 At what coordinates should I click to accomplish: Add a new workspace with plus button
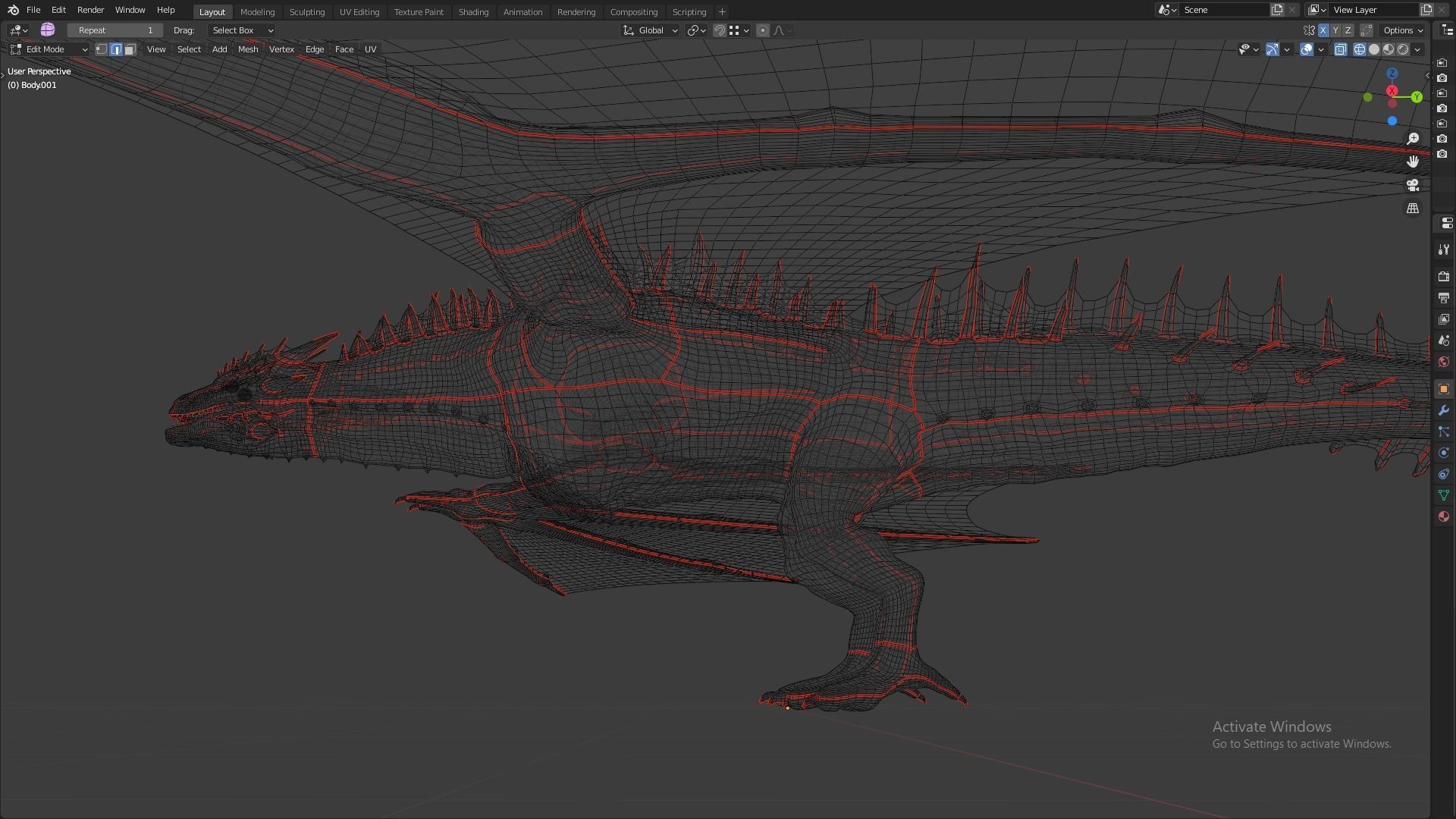(722, 12)
